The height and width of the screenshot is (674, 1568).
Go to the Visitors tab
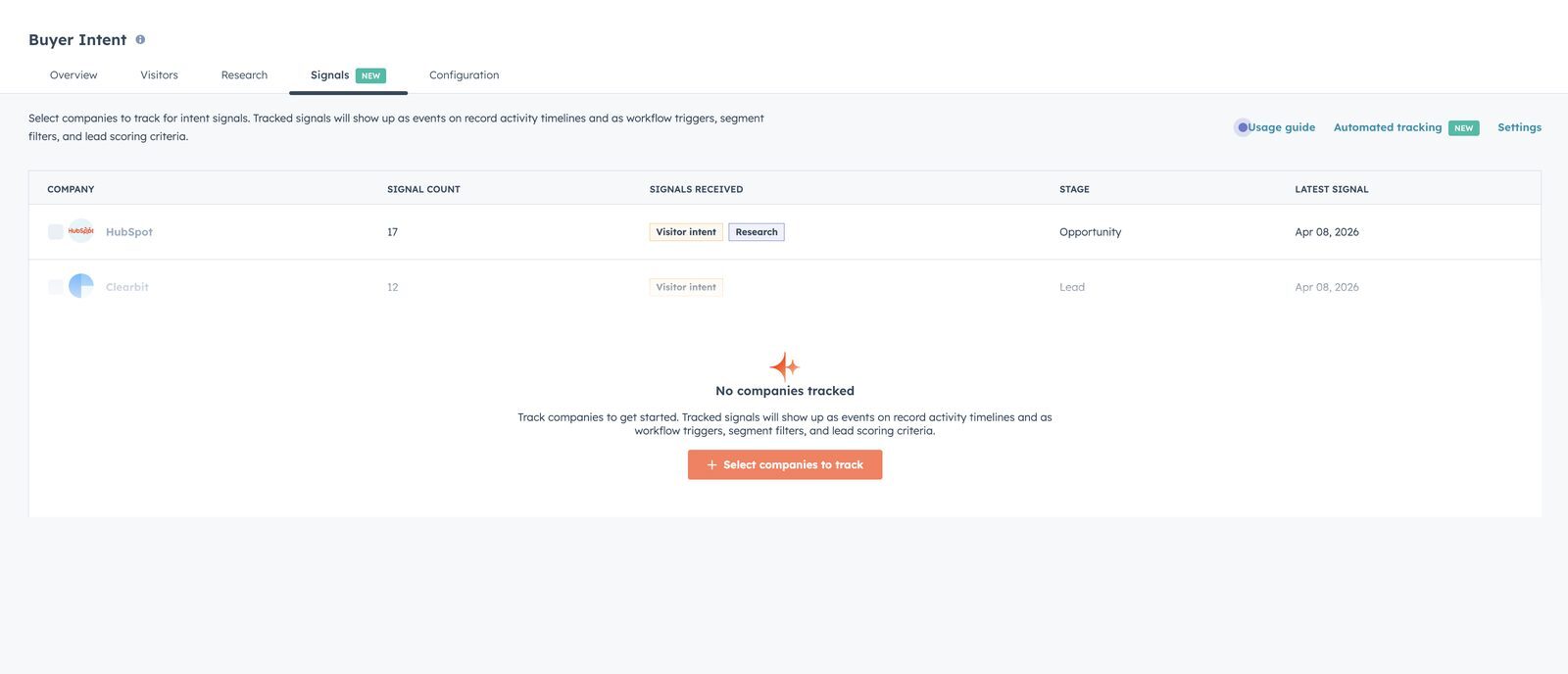[x=159, y=75]
